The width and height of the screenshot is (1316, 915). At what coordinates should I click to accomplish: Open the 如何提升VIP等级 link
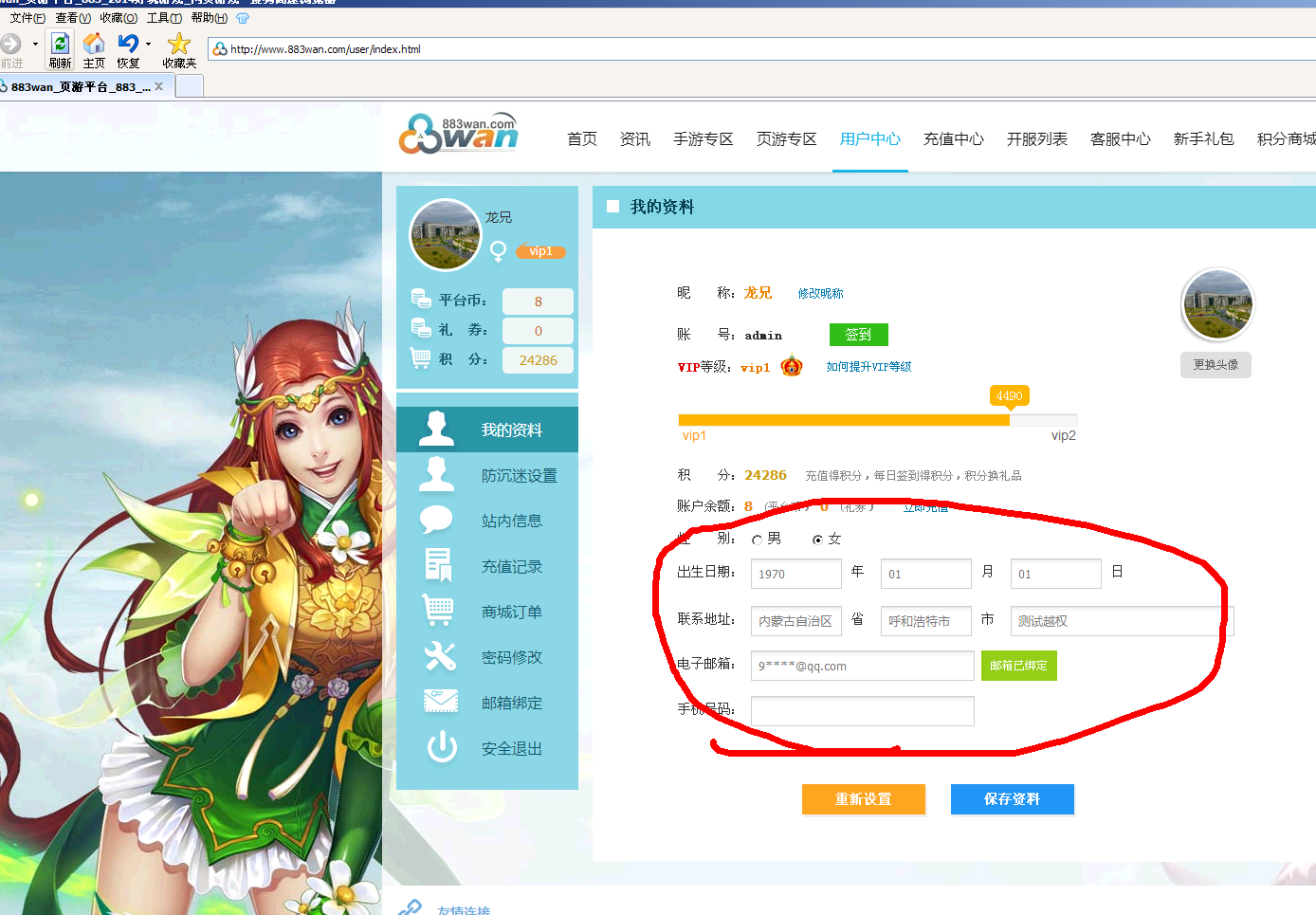point(868,367)
